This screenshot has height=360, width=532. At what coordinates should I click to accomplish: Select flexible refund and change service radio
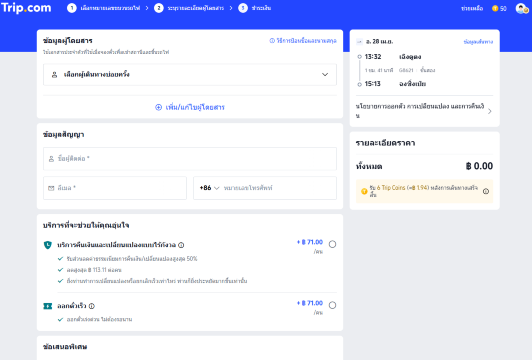(x=332, y=244)
